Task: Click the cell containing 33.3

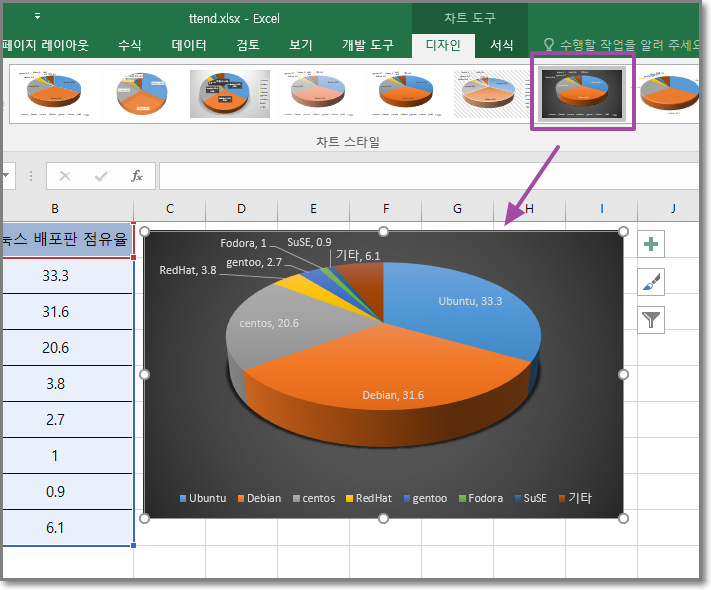Action: 67,276
